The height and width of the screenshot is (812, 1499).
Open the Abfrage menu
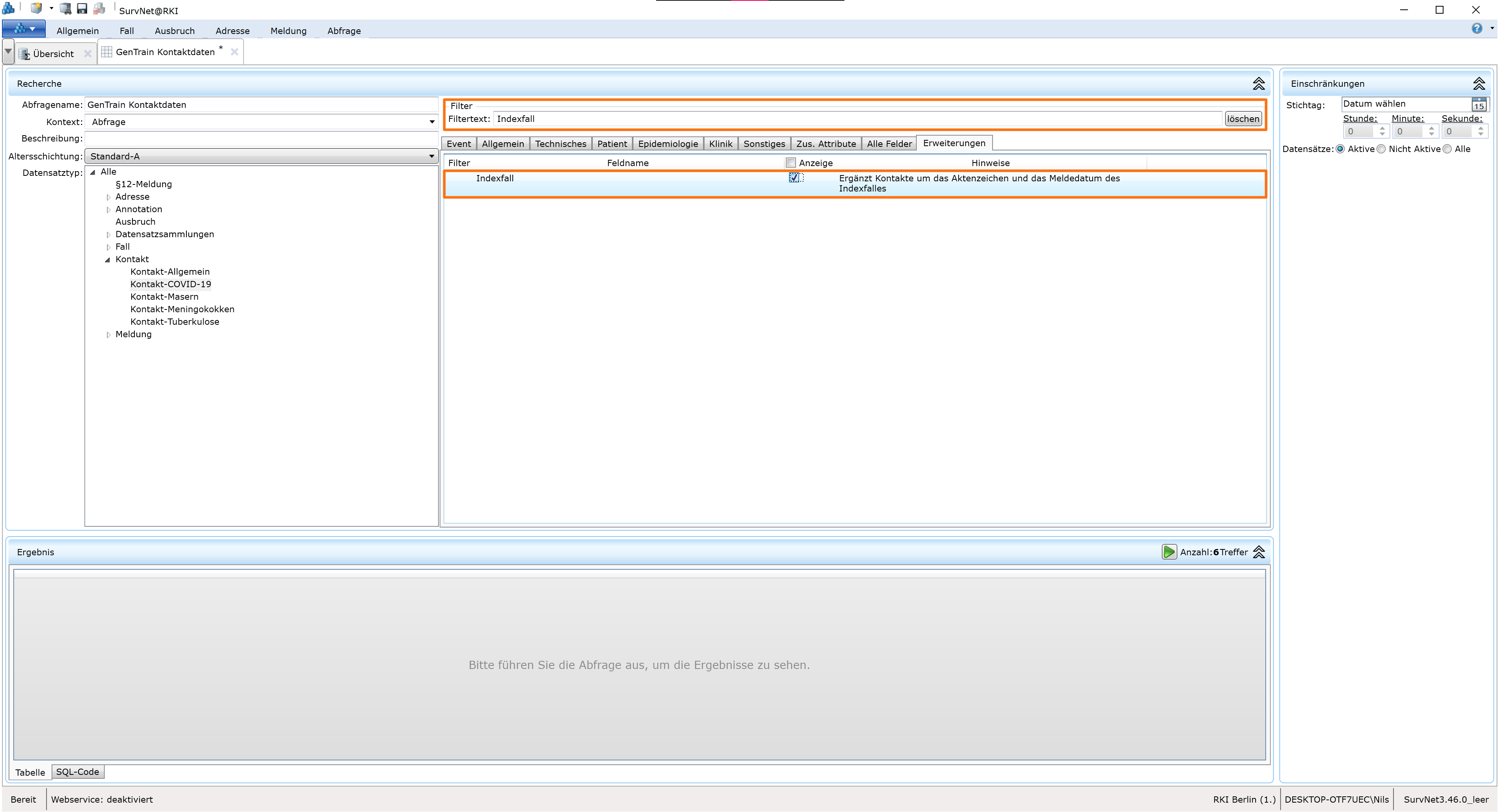point(343,31)
